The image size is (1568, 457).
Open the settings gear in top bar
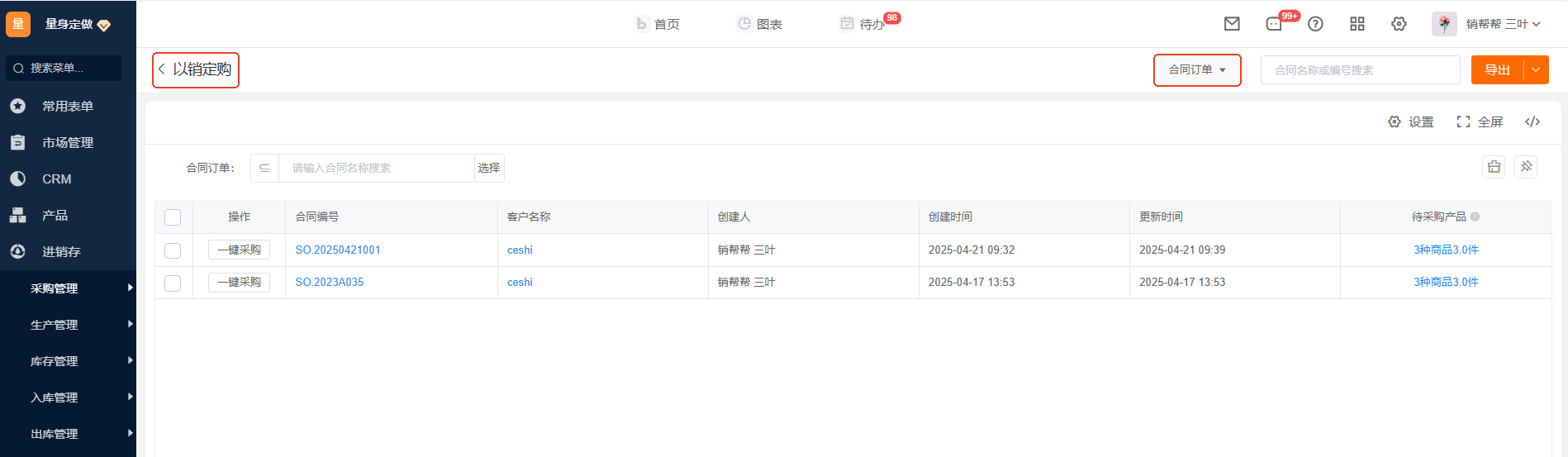[1399, 24]
